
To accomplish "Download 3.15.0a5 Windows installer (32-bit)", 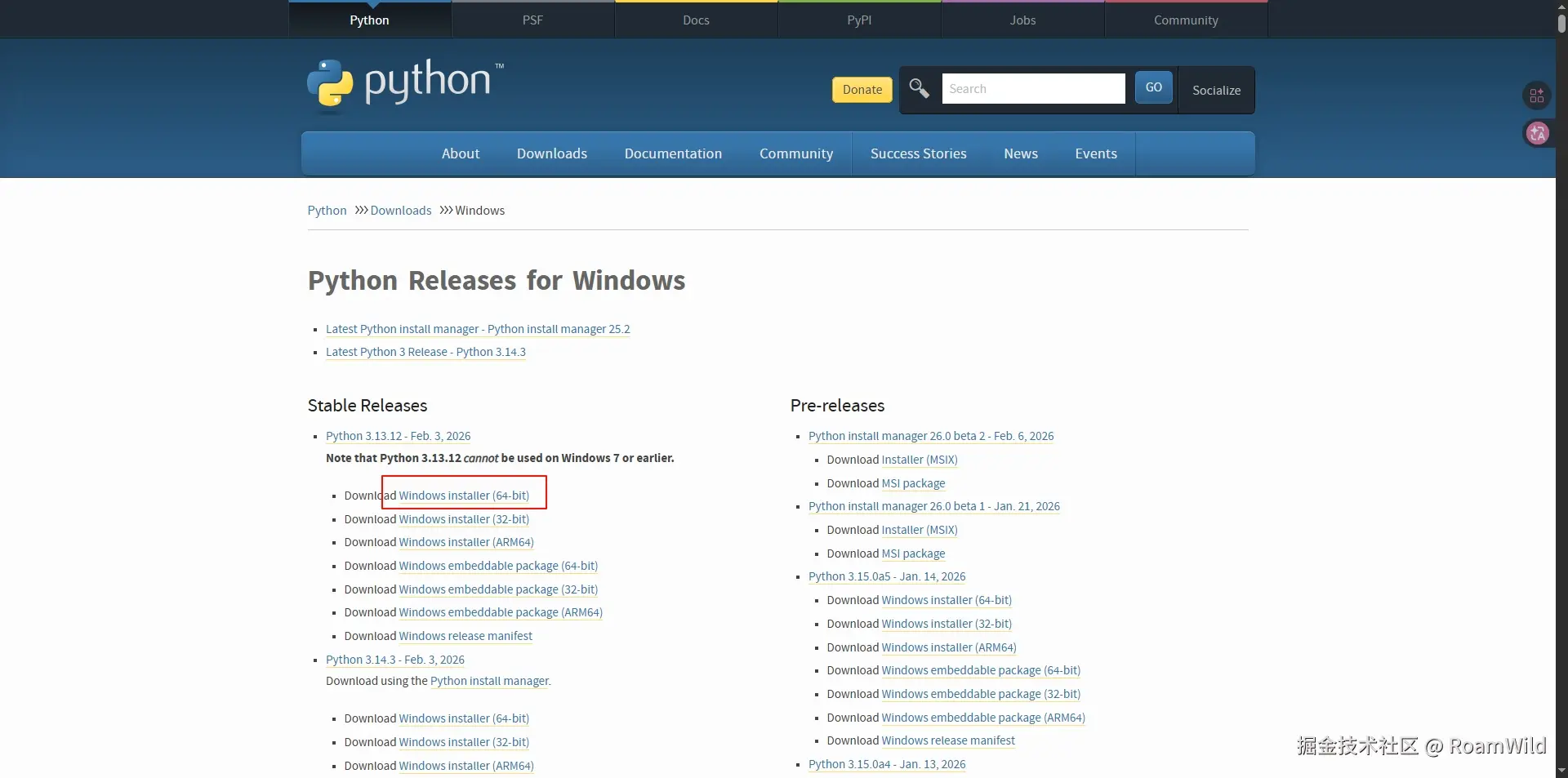I will (947, 624).
